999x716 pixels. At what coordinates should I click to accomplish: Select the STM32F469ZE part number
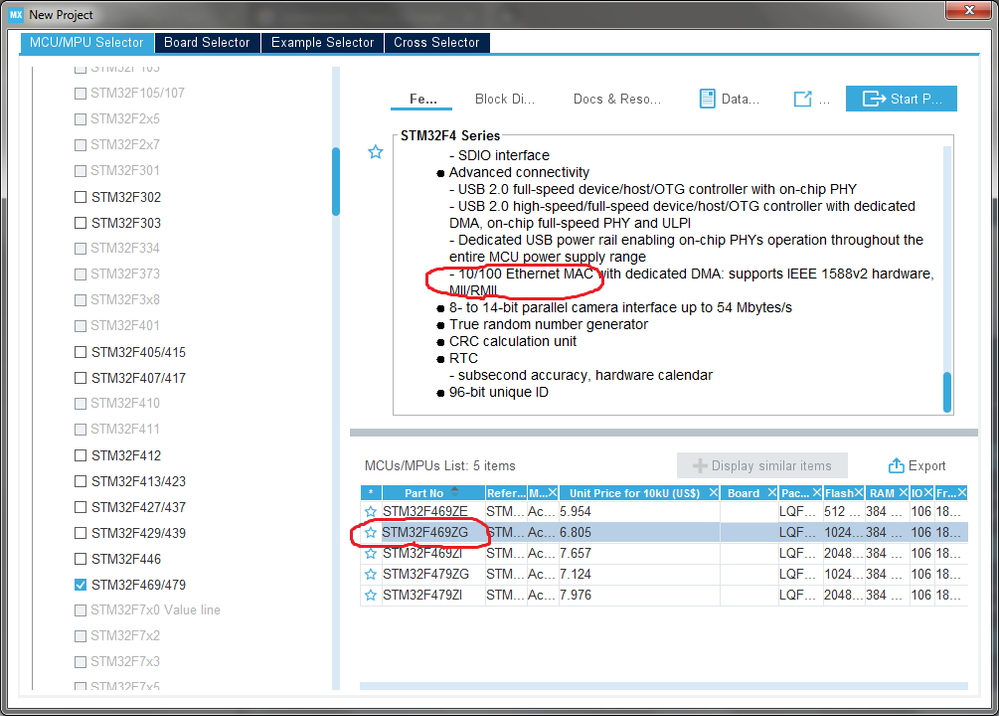pos(425,512)
